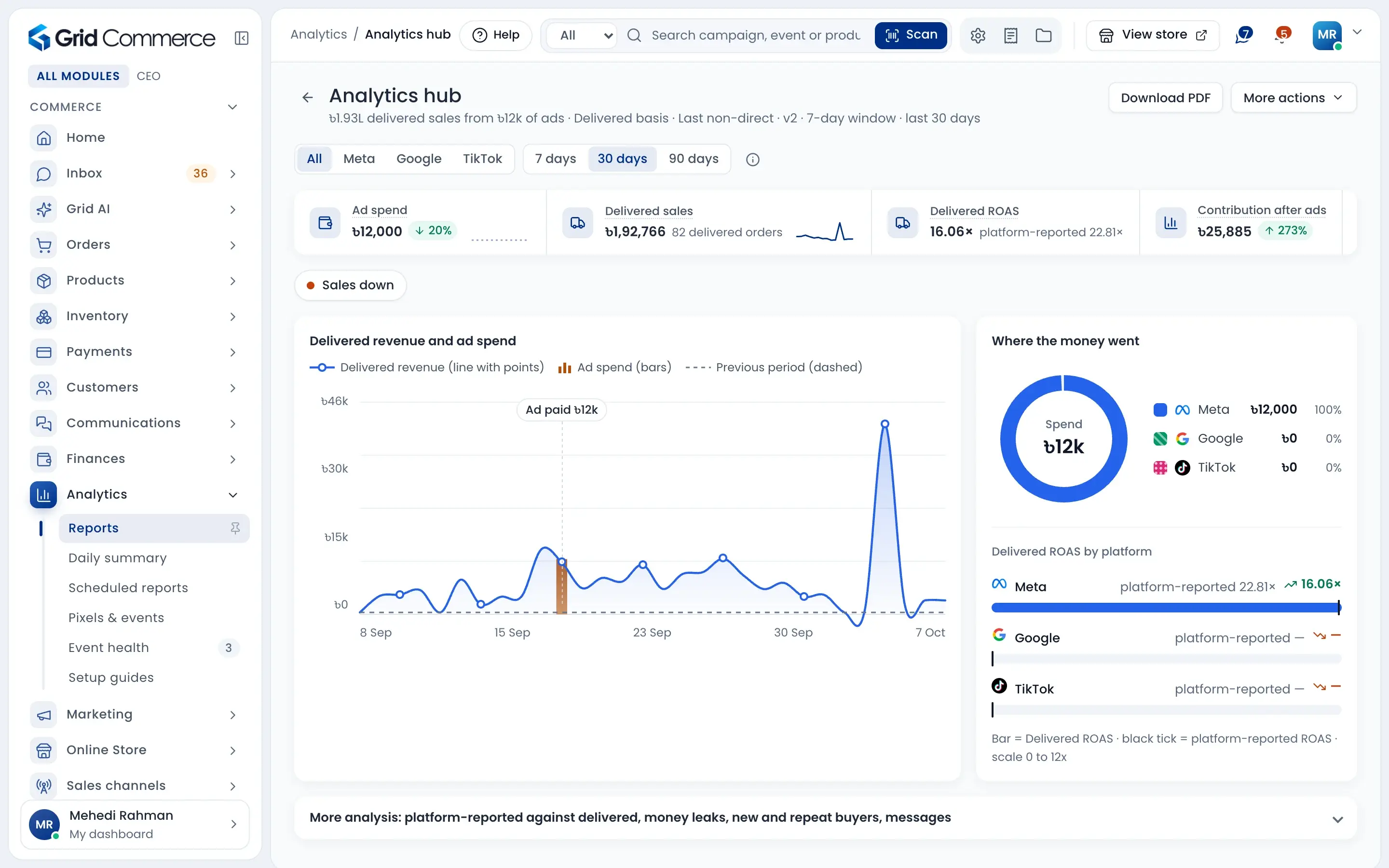Click the pink TikTok color swatch

(1160, 467)
